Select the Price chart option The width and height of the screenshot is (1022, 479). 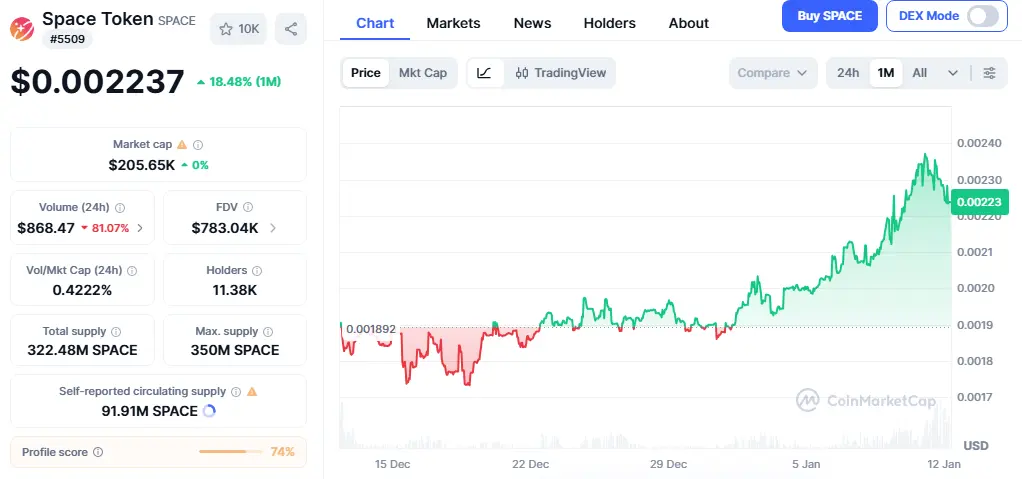coord(366,73)
